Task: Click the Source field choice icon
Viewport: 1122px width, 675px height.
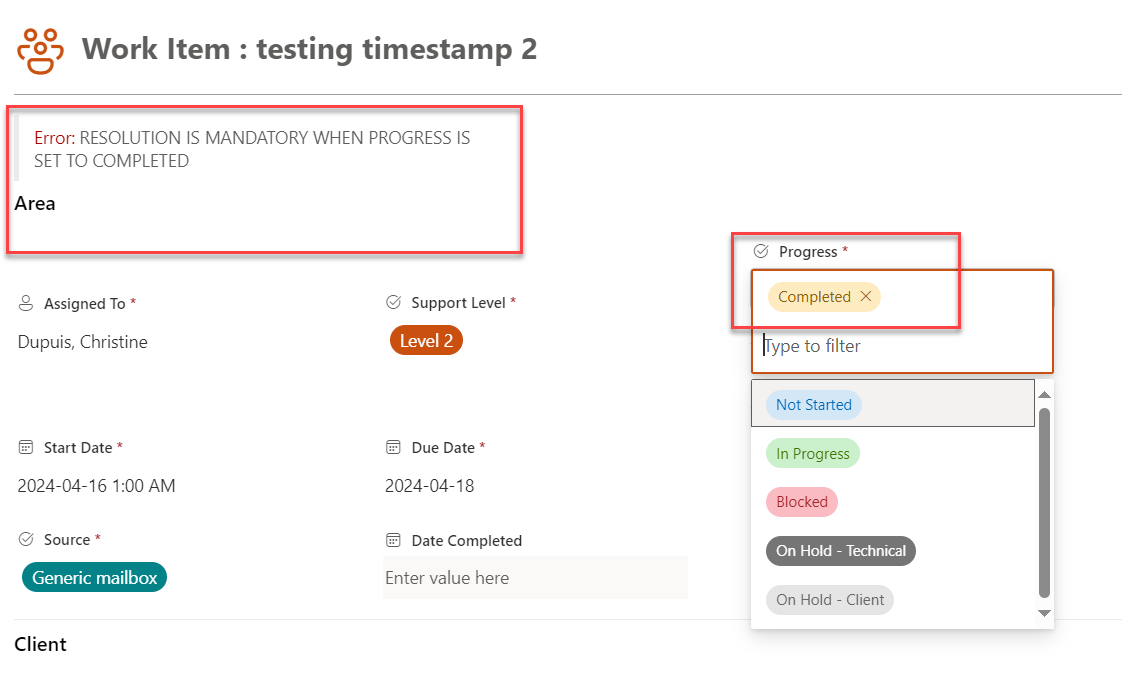Action: point(26,540)
